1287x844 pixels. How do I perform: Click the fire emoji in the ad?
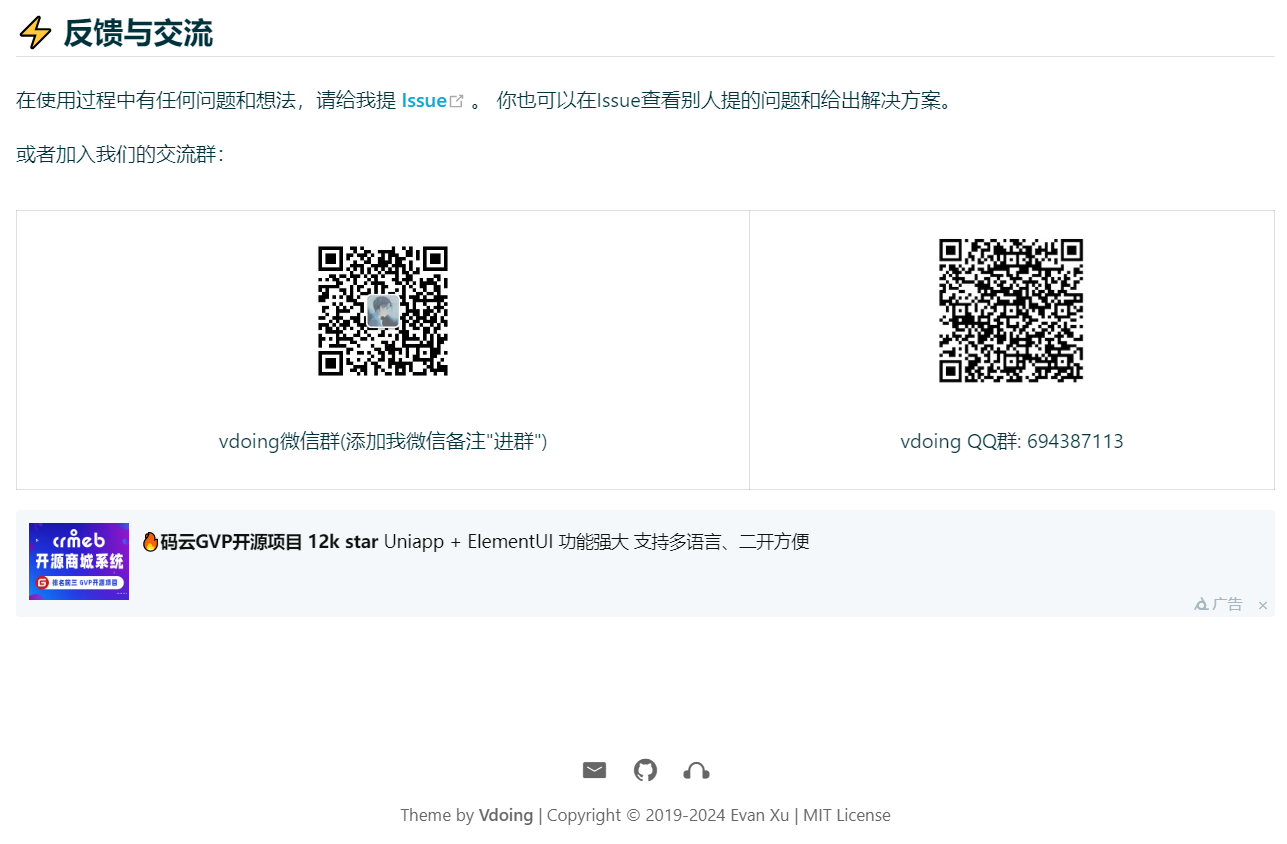[150, 542]
